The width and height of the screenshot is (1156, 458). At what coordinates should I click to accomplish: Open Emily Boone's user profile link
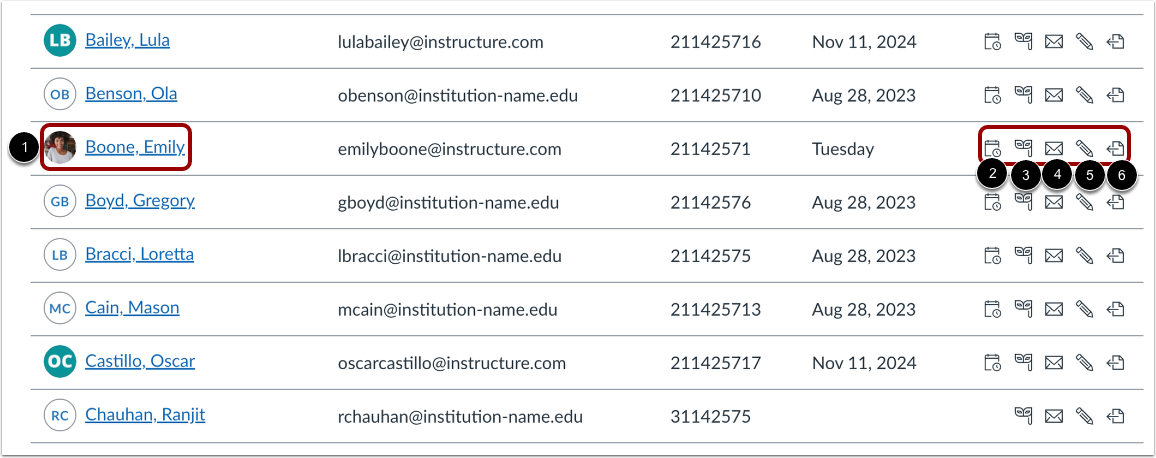[x=135, y=148]
